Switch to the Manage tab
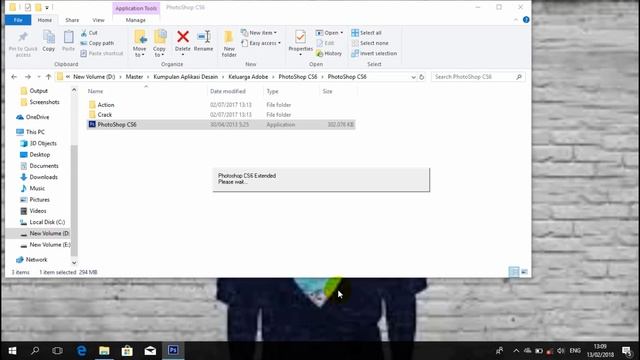This screenshot has height=360, width=640. [136, 20]
